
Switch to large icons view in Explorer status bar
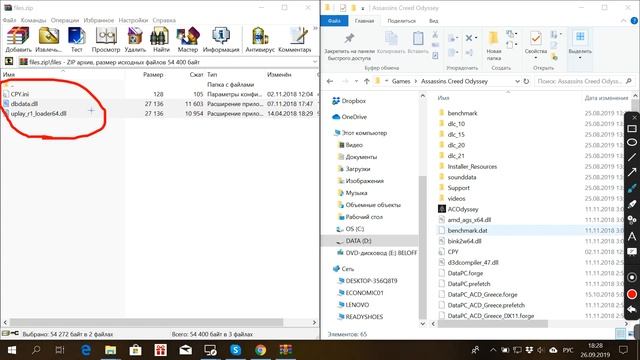[x=631, y=333]
